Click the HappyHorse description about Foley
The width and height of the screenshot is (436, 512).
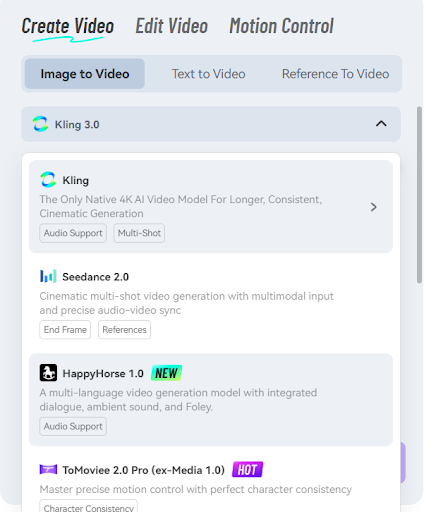(178, 400)
